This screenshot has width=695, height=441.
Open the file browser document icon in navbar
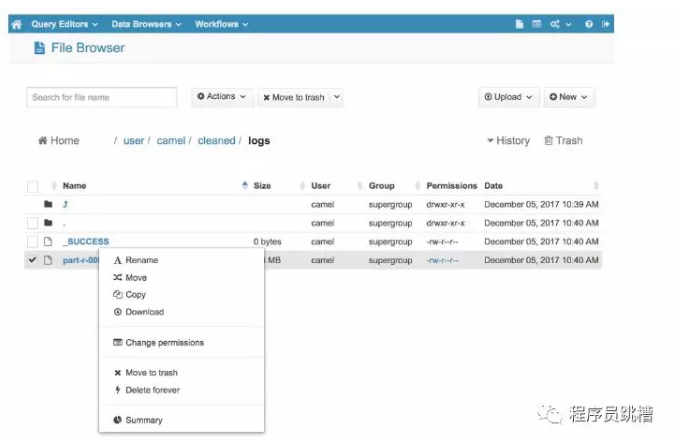(x=519, y=24)
